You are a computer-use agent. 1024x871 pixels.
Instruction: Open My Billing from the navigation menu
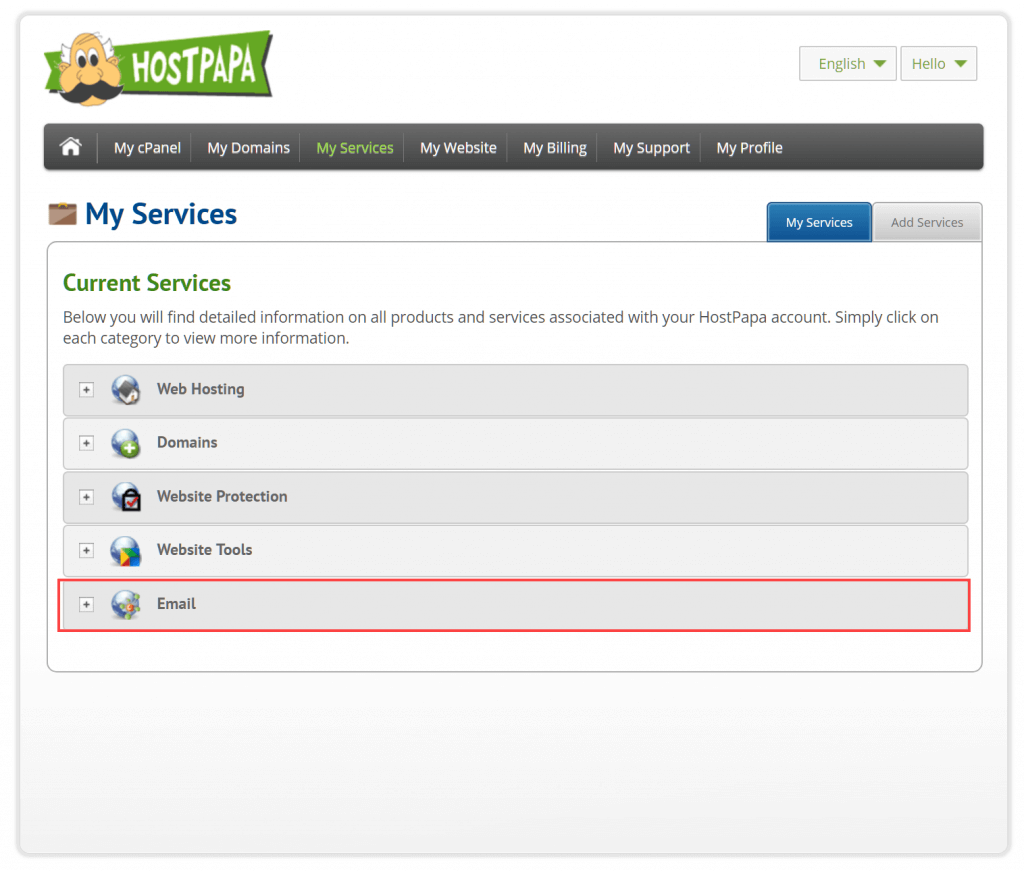(x=554, y=147)
